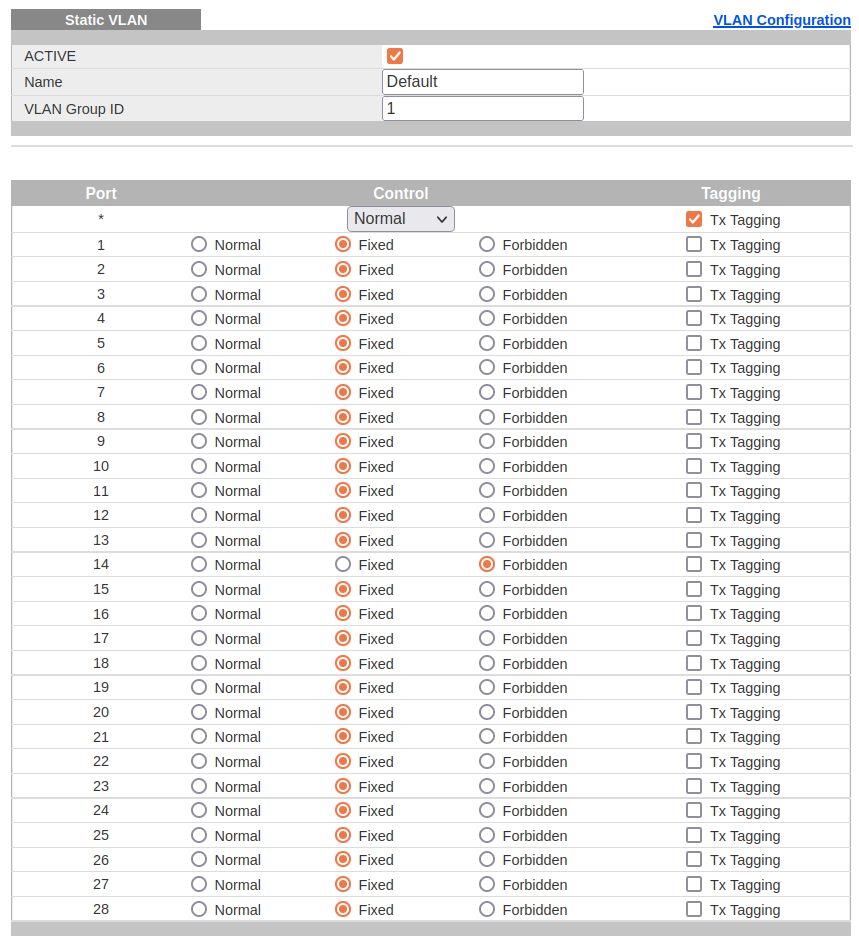The height and width of the screenshot is (944, 859).
Task: Select Fixed for port 14
Action: 343,564
